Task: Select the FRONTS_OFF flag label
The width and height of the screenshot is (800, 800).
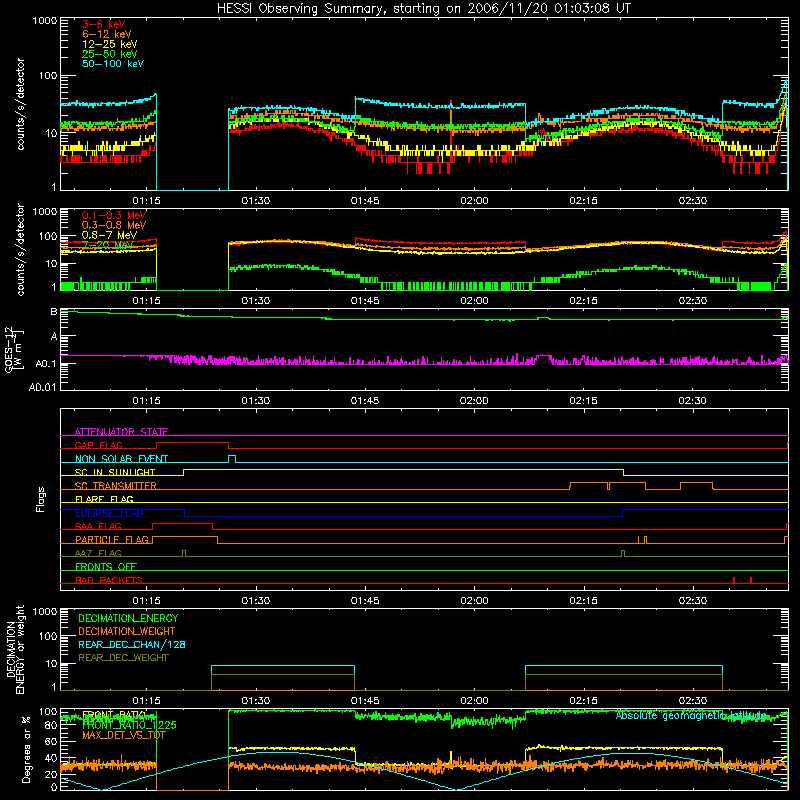Action: [x=106, y=566]
